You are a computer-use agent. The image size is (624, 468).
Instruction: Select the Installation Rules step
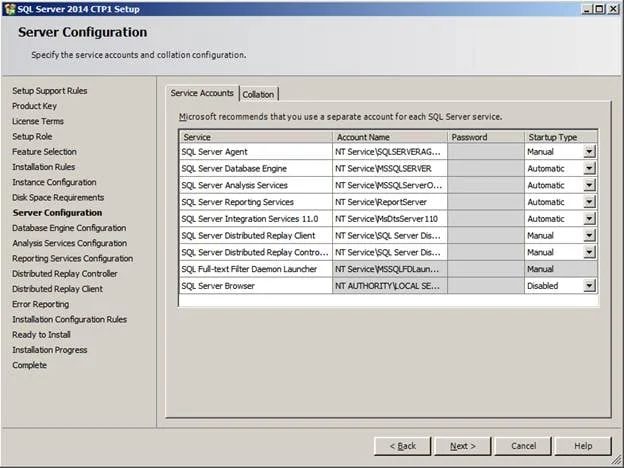coord(43,167)
